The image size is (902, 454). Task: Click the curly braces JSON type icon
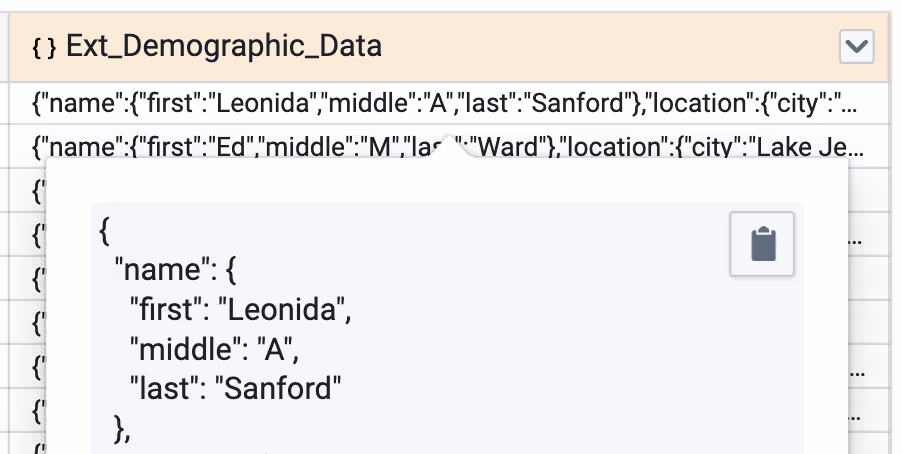pos(44,47)
